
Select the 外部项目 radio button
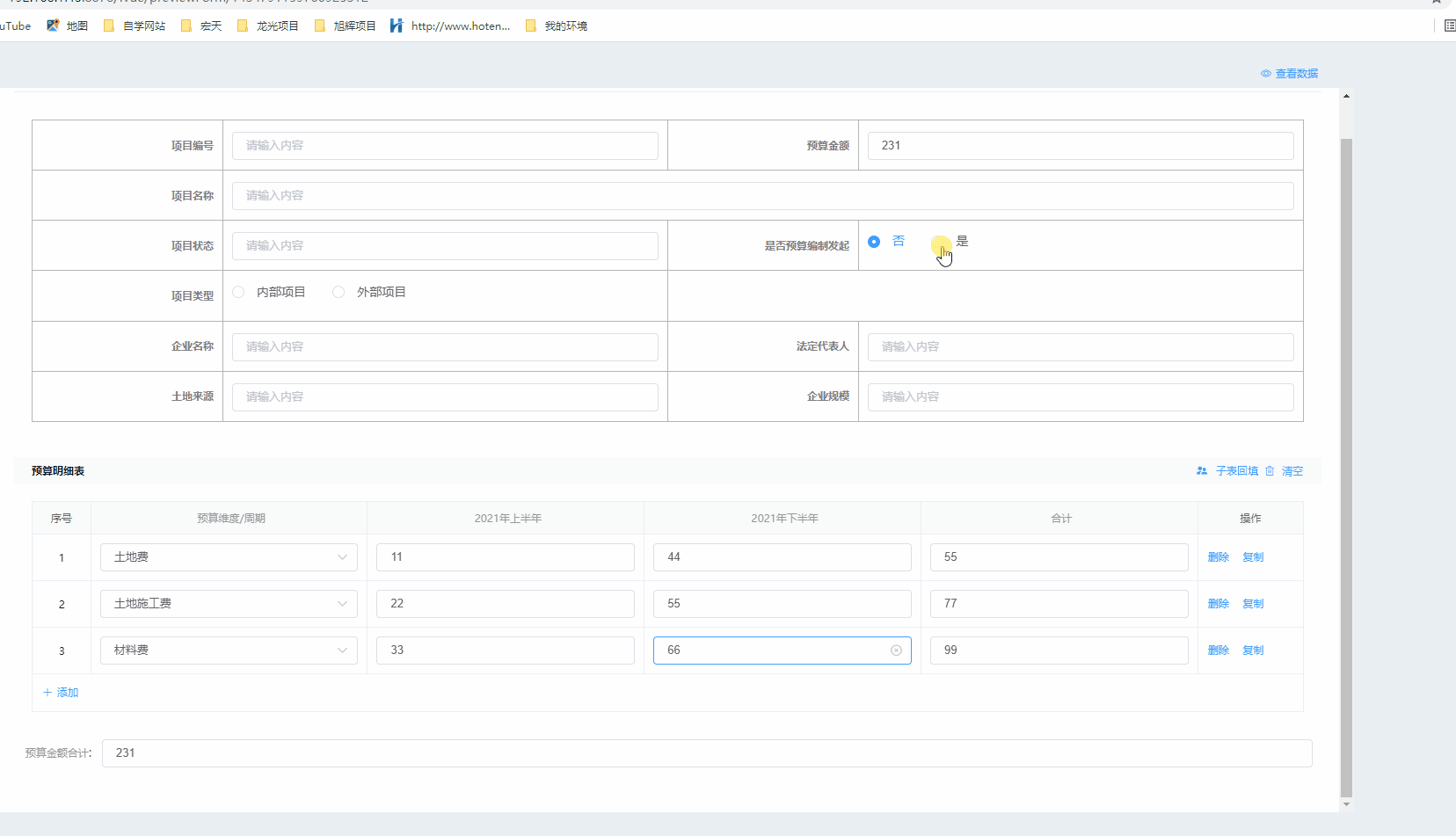pyautogui.click(x=339, y=292)
